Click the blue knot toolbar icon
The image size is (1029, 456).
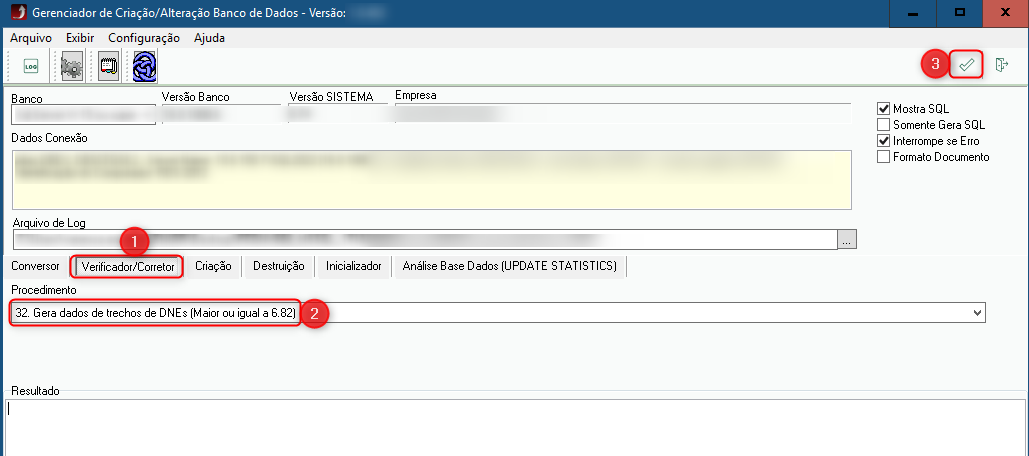pyautogui.click(x=144, y=67)
